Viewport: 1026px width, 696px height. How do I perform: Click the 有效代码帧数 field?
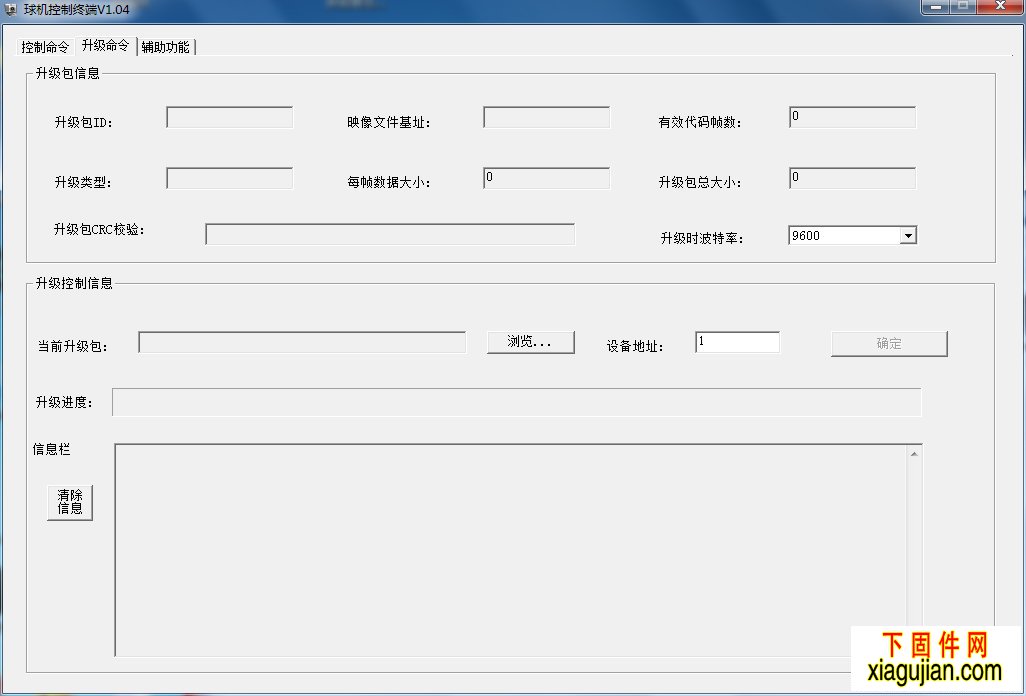(x=853, y=118)
